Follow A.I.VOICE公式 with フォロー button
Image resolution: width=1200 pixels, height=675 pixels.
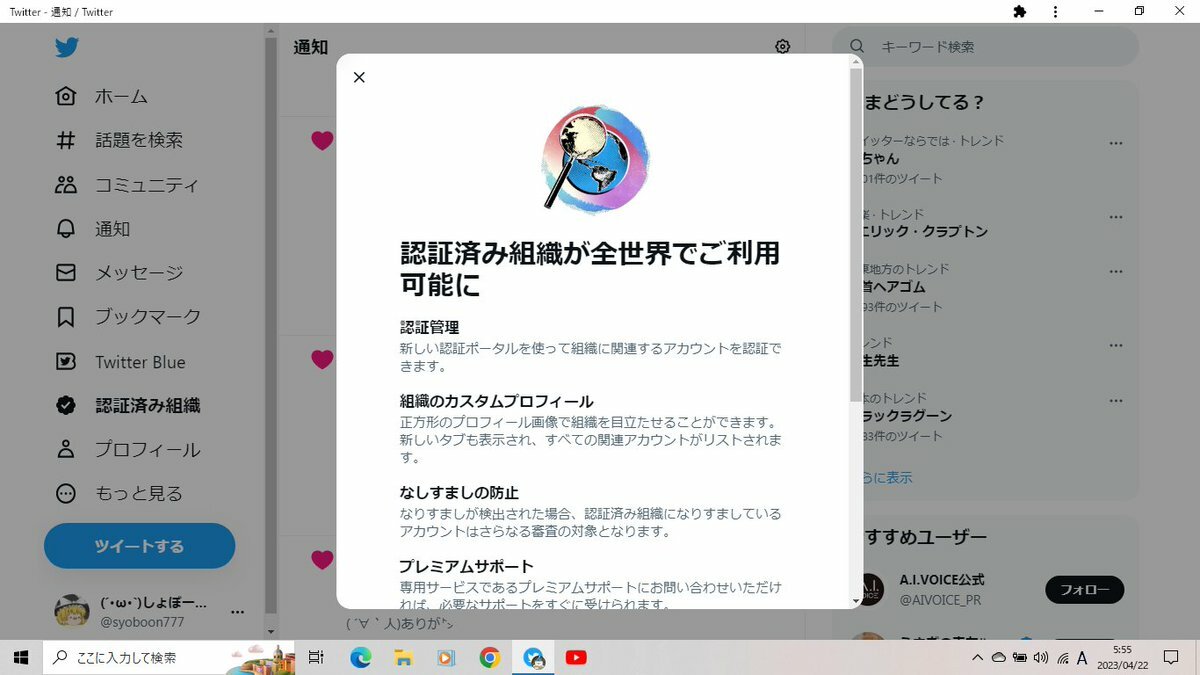pos(1085,590)
